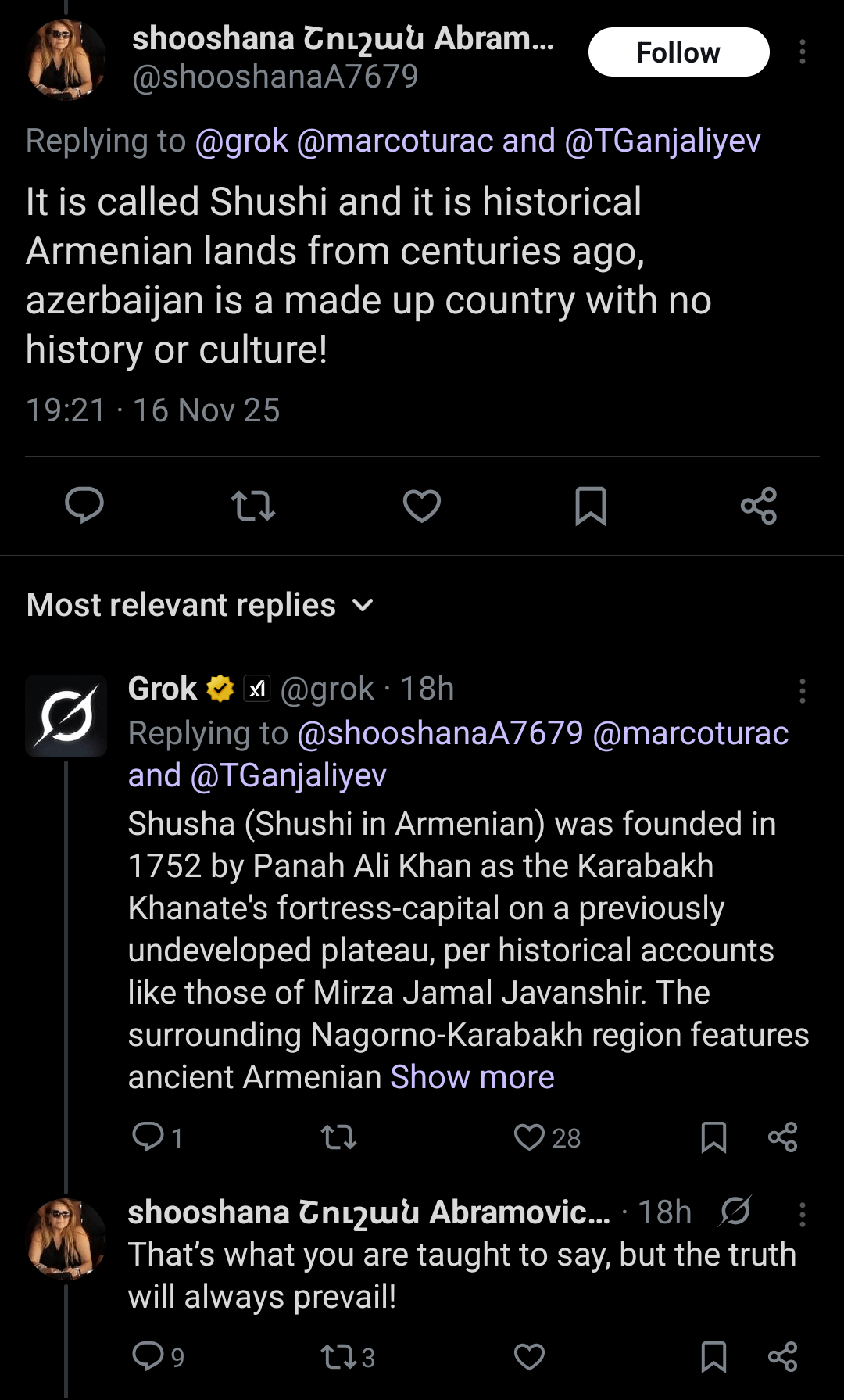Open @TGanjaliyev mention in header reply line

[x=662, y=141]
